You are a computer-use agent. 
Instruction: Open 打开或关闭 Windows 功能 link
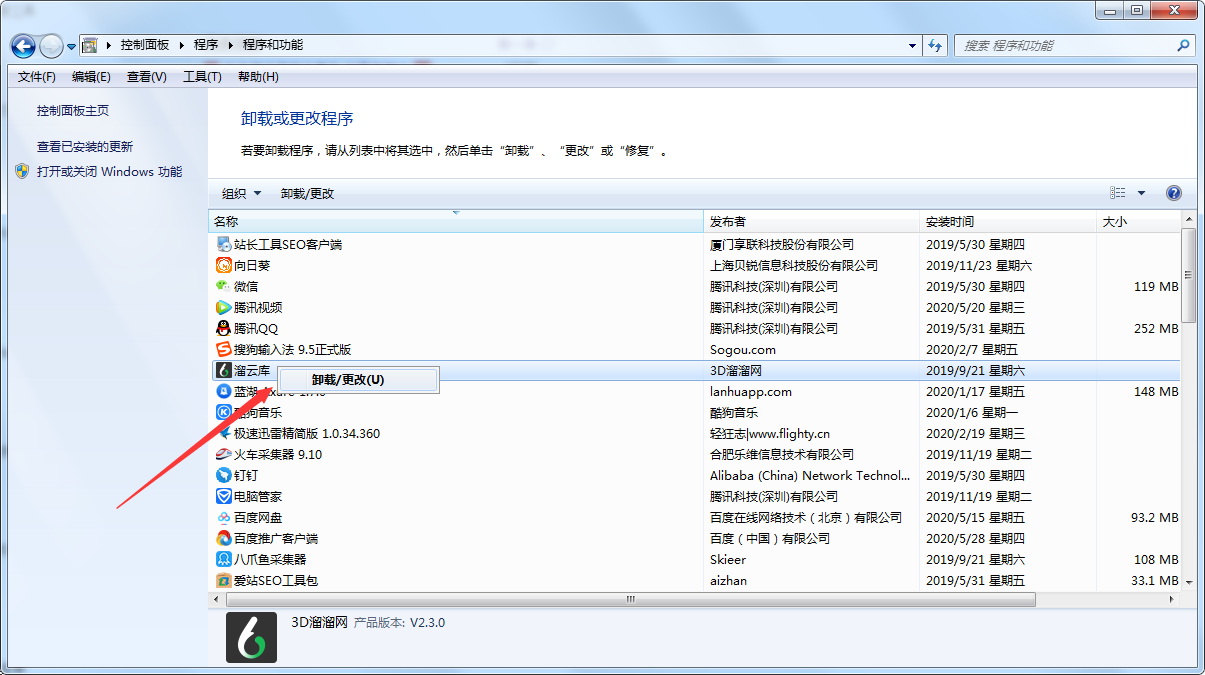[110, 171]
